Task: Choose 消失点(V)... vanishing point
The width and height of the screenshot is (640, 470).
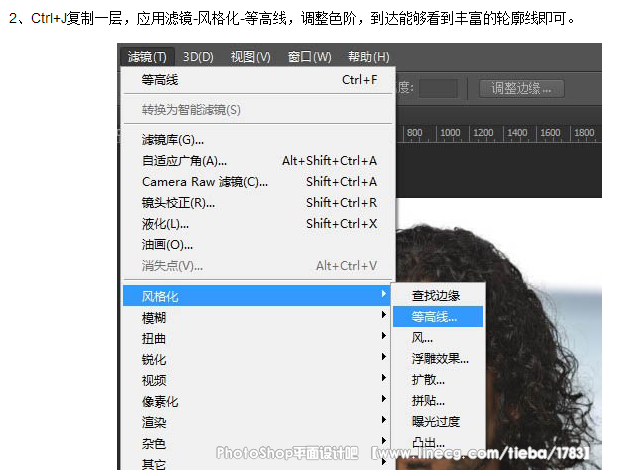Action: click(x=259, y=266)
